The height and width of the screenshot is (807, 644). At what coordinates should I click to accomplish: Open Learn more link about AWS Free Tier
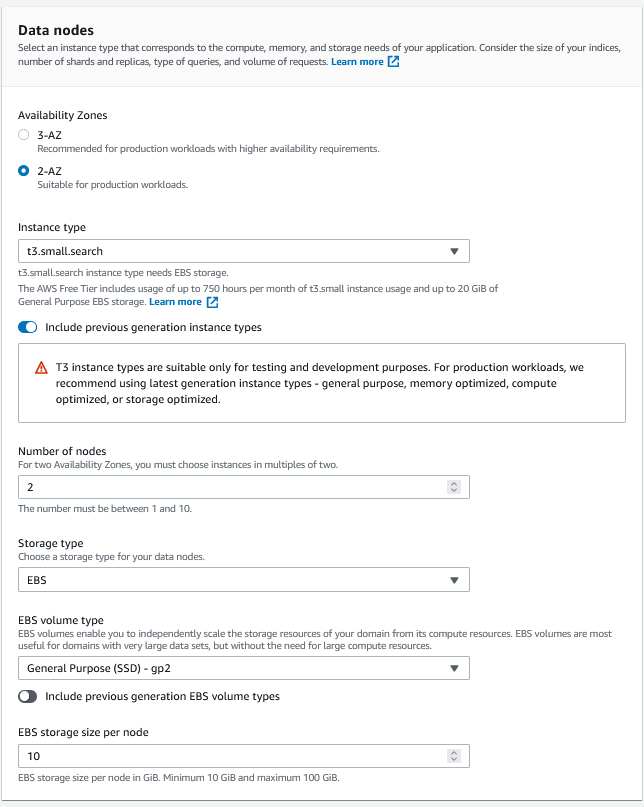pyautogui.click(x=175, y=302)
